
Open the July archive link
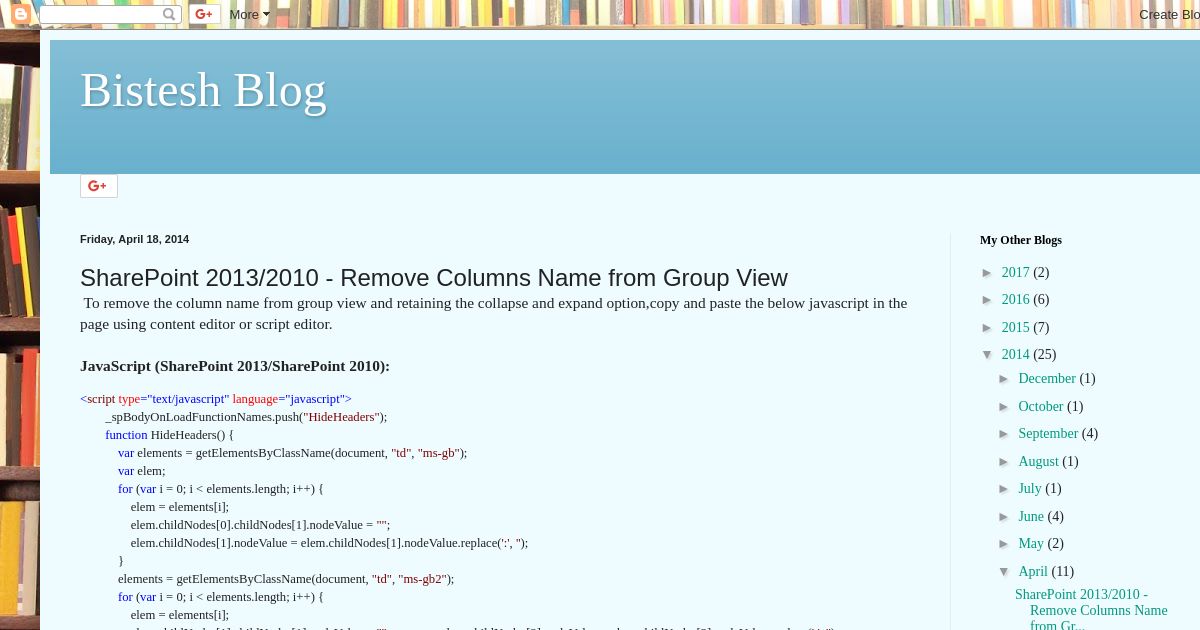1030,488
